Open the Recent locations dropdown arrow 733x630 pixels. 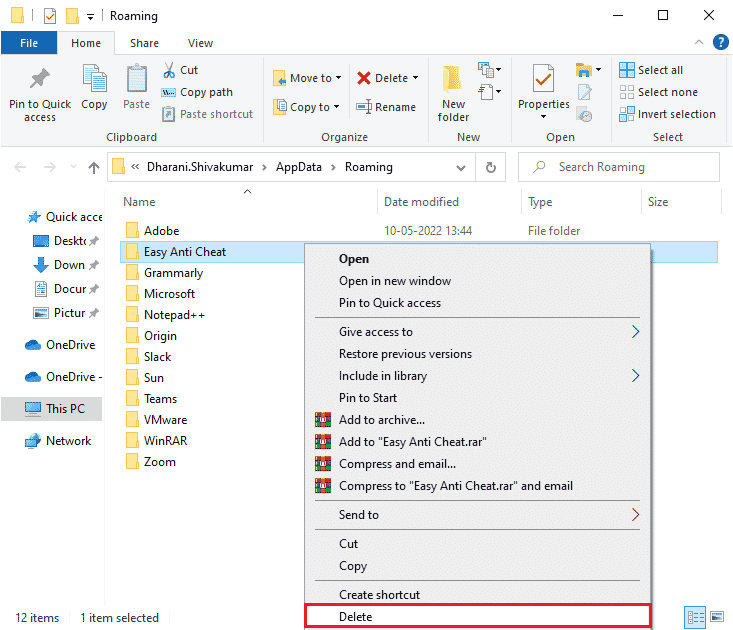pyautogui.click(x=73, y=166)
